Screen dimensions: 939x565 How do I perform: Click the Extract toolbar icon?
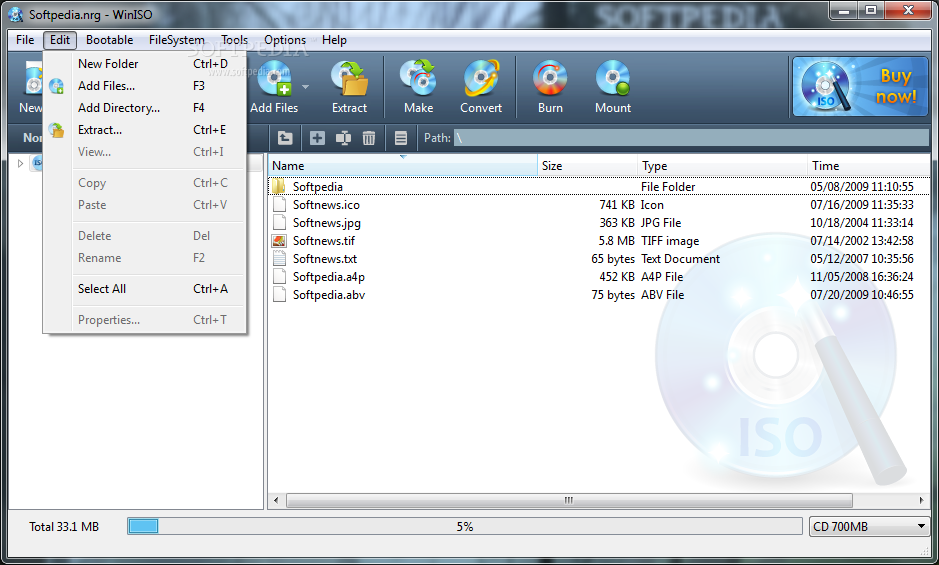[x=349, y=79]
